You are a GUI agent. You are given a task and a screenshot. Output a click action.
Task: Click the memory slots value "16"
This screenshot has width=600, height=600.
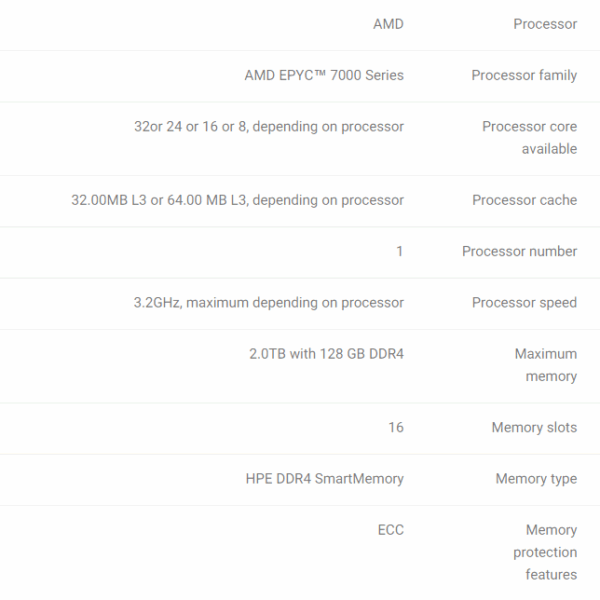(x=396, y=427)
